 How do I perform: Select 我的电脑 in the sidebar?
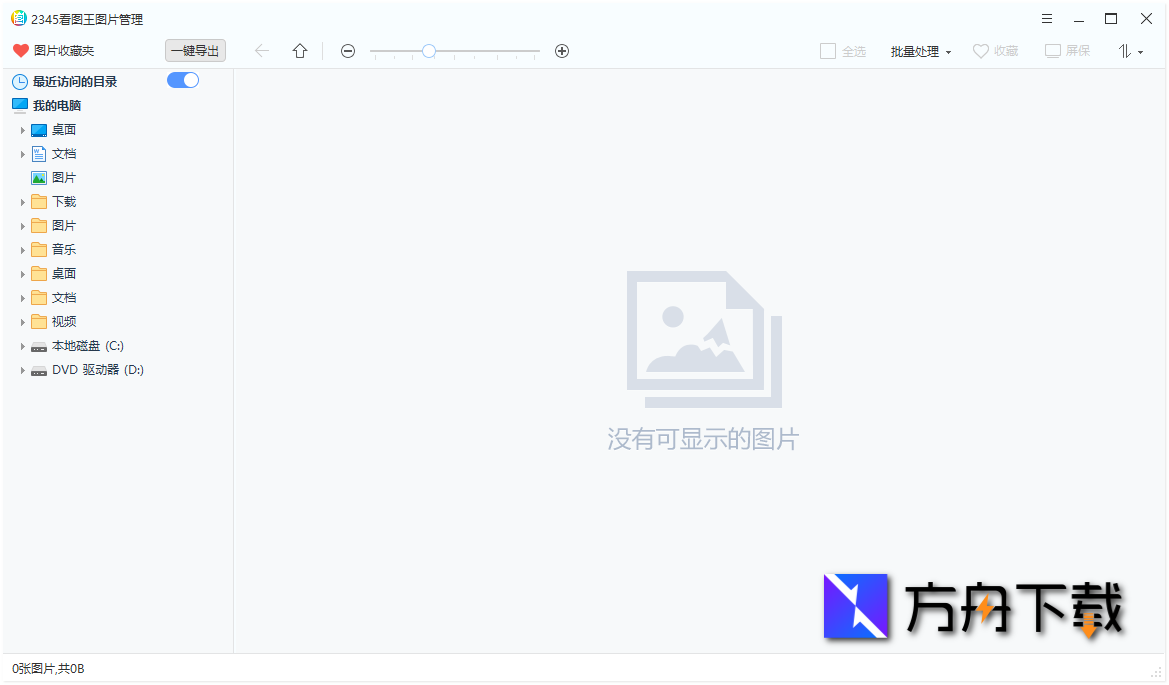pyautogui.click(x=55, y=104)
